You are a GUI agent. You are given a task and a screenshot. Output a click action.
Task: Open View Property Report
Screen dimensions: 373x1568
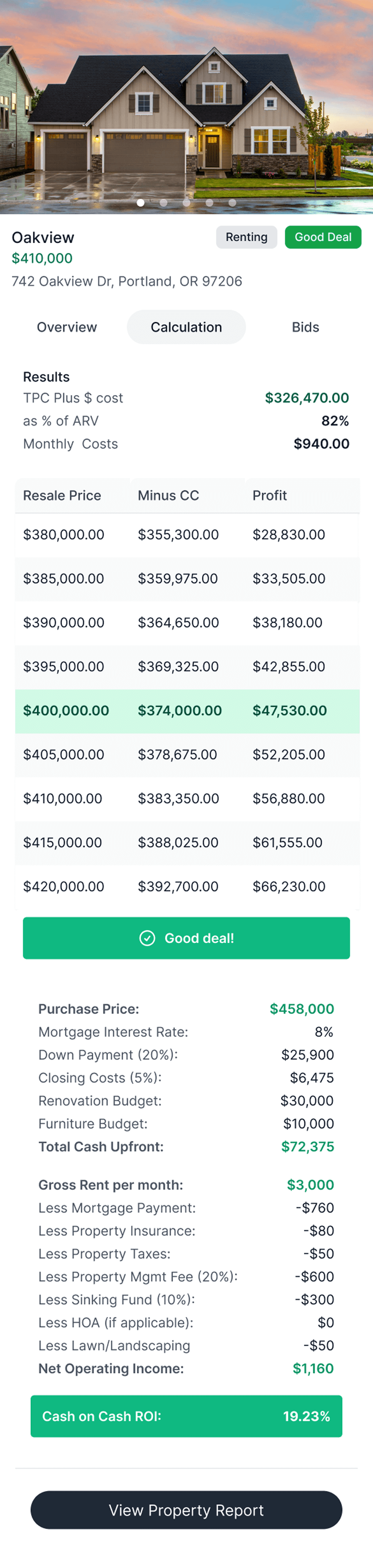(186, 1510)
